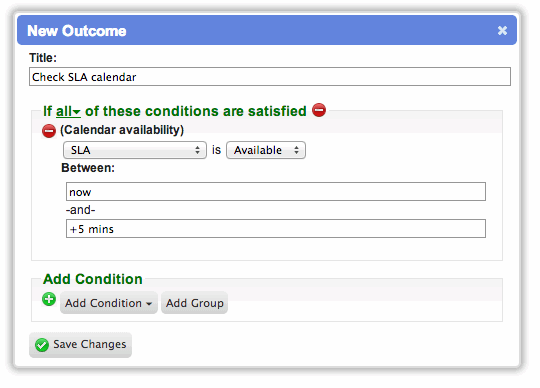This screenshot has width=540, height=388.
Task: Close the New Outcome dialog
Action: [502, 31]
